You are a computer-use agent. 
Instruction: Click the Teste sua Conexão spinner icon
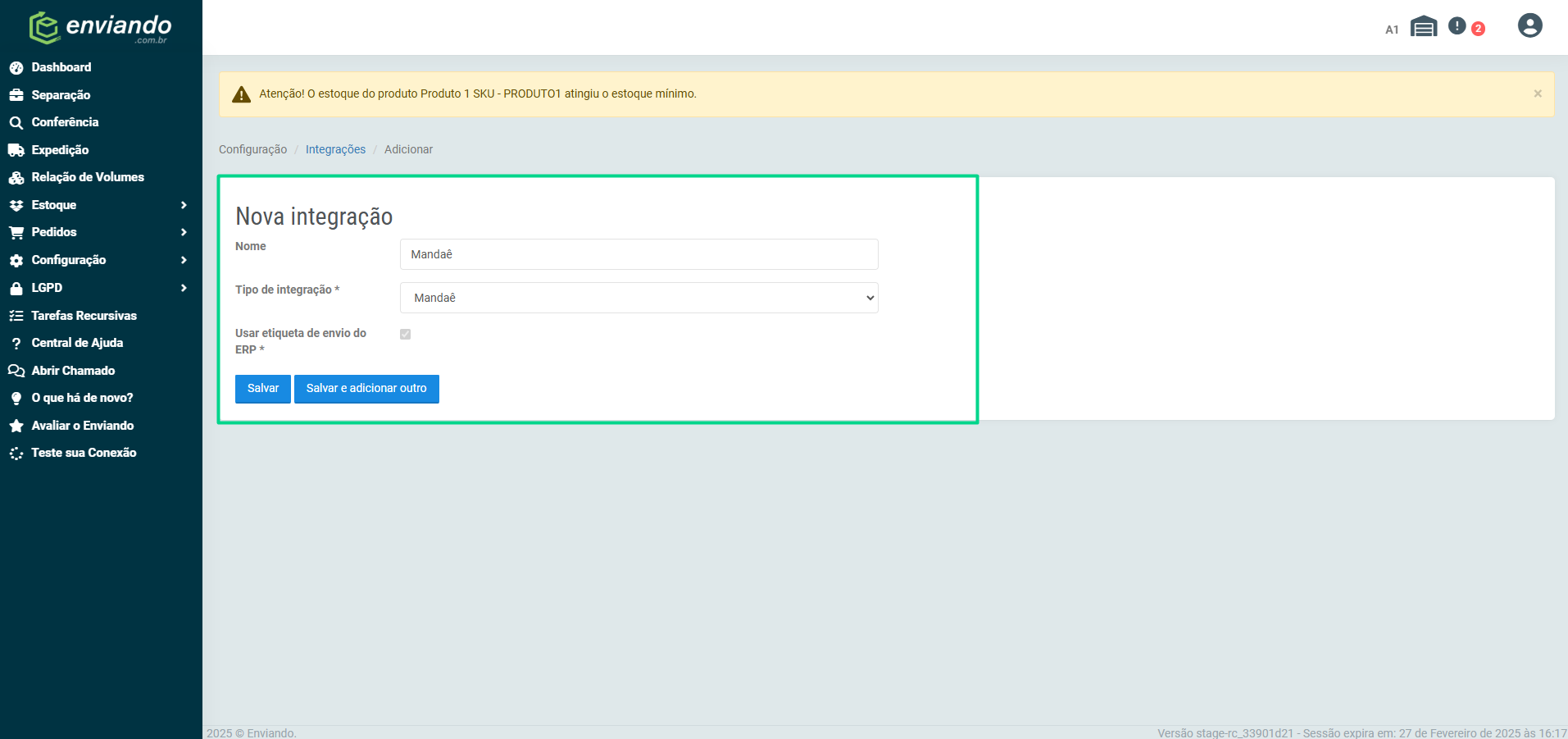16,453
